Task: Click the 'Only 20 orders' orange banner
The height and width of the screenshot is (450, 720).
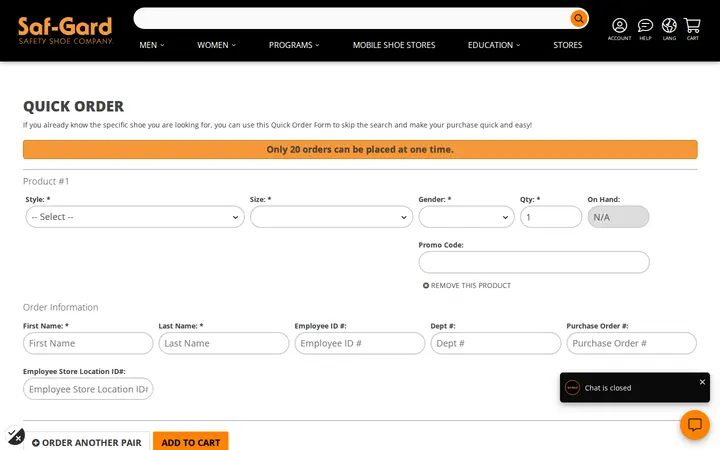Action: (360, 150)
